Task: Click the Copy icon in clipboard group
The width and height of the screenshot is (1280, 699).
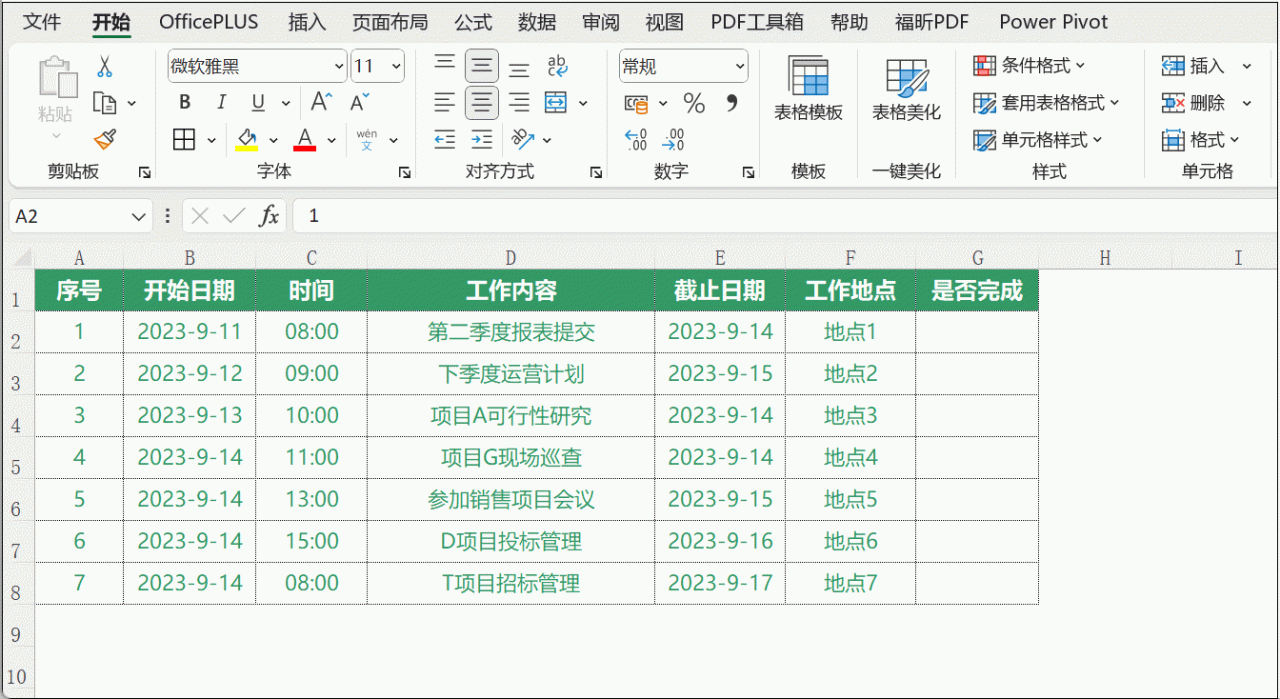Action: click(x=104, y=103)
